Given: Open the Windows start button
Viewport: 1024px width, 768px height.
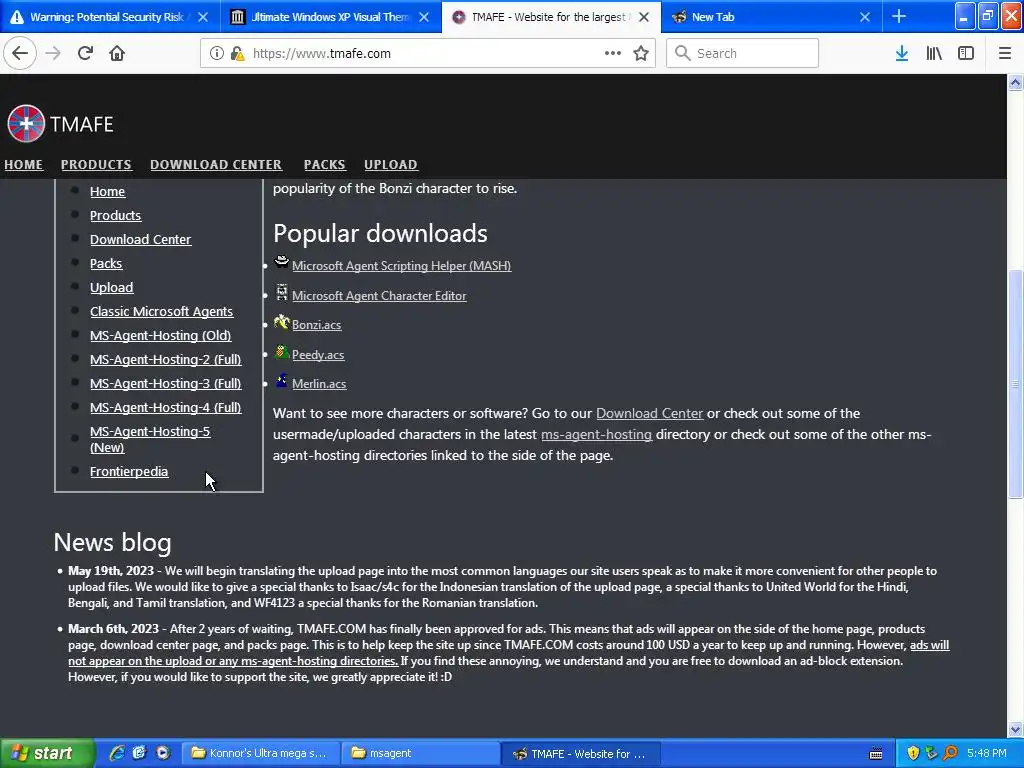Looking at the screenshot, I should 46,753.
